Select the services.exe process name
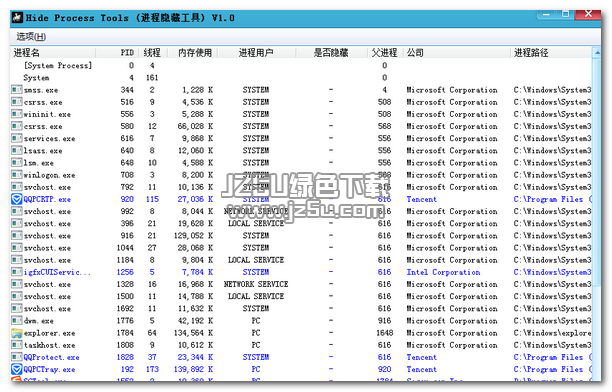 click(50, 139)
